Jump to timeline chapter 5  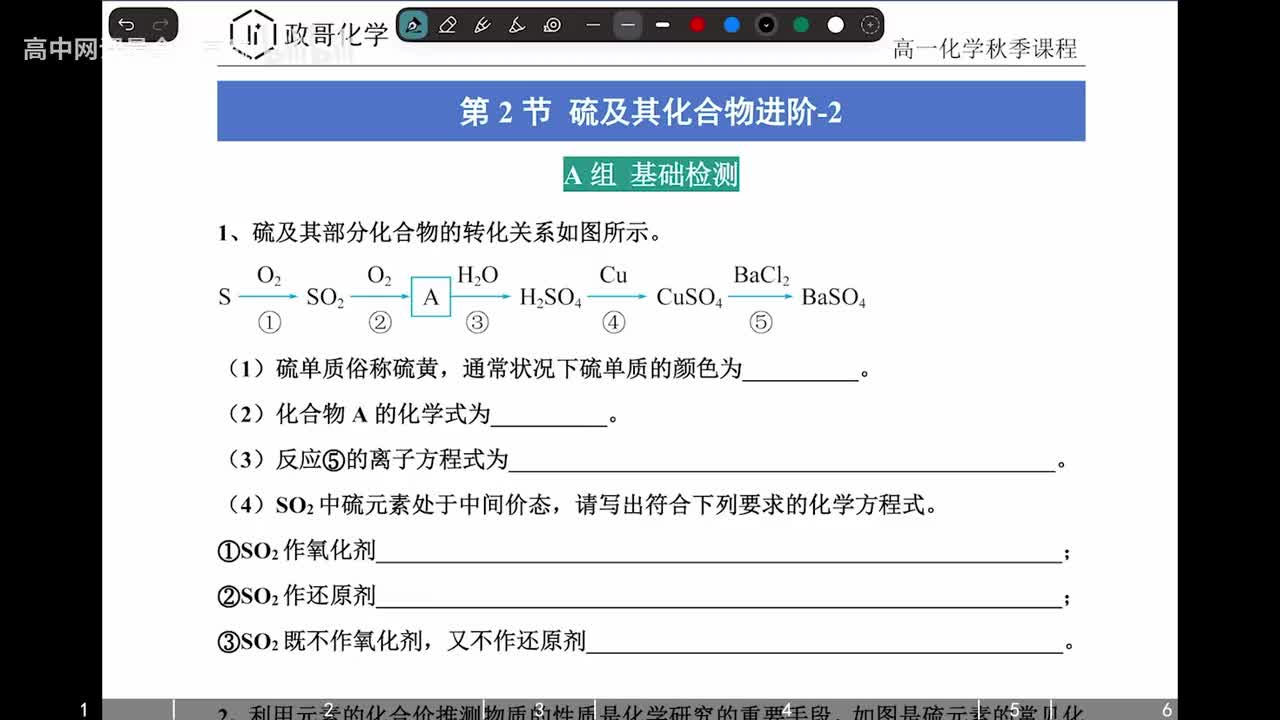[x=1014, y=710]
